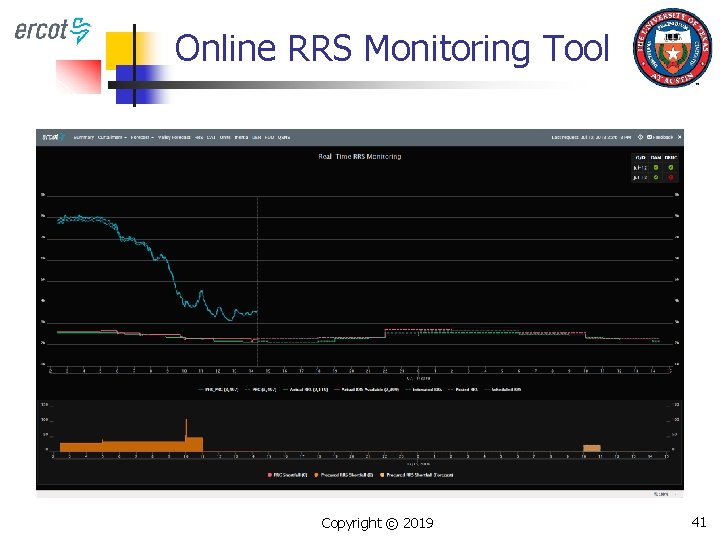Toggle the Procured RRS Shortfall Forecast legend entry

tap(416, 475)
